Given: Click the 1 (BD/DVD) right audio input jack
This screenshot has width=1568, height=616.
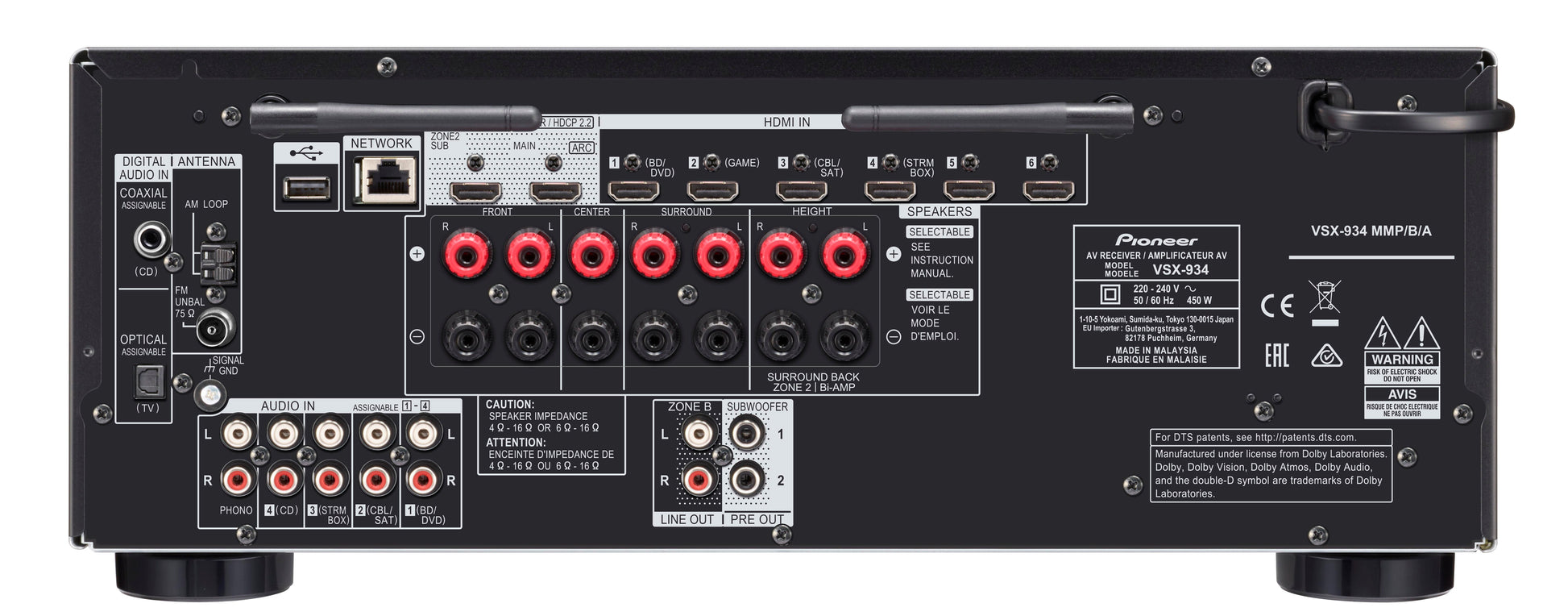Looking at the screenshot, I should [x=423, y=481].
